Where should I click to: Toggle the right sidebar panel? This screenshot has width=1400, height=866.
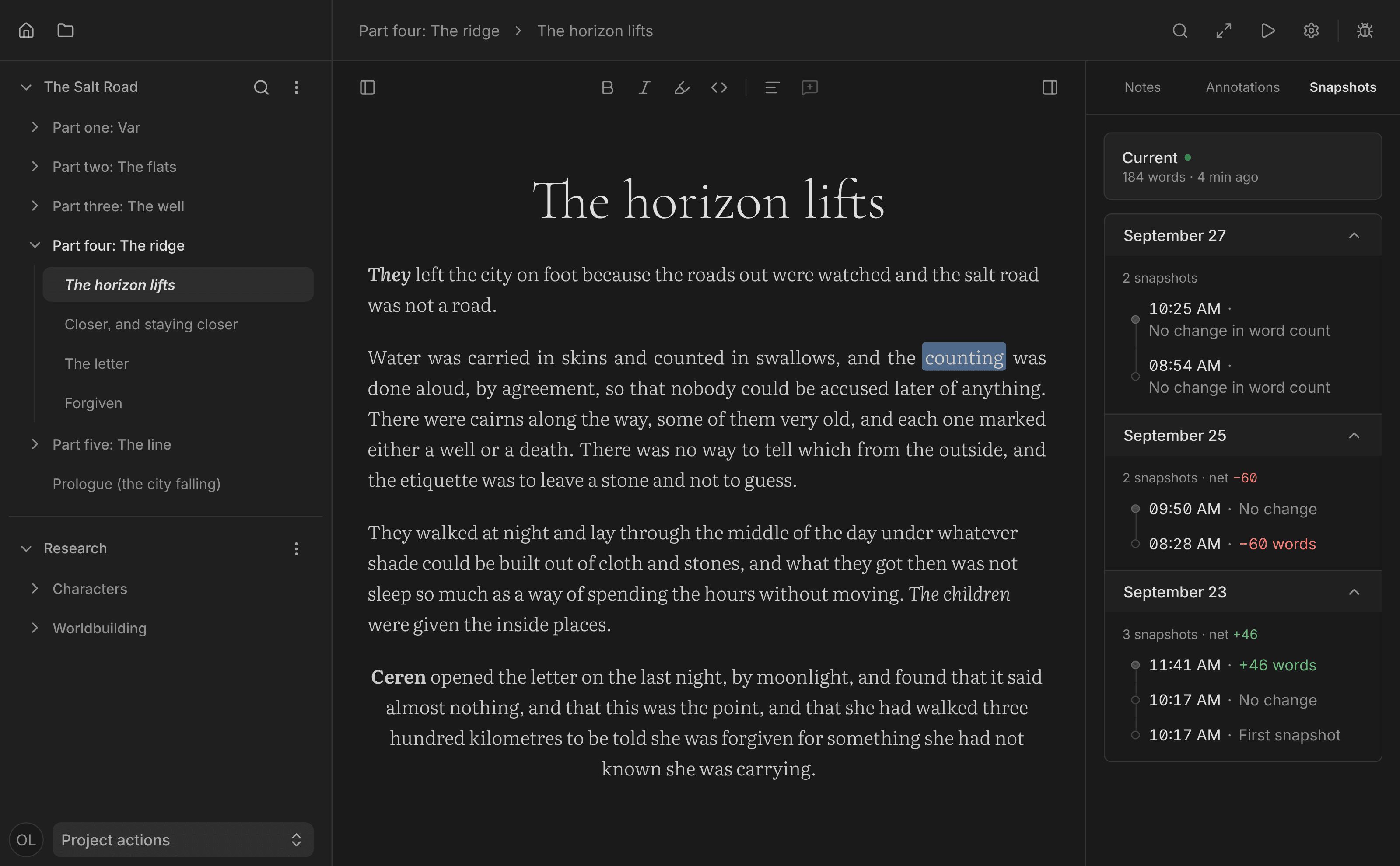coord(1050,87)
